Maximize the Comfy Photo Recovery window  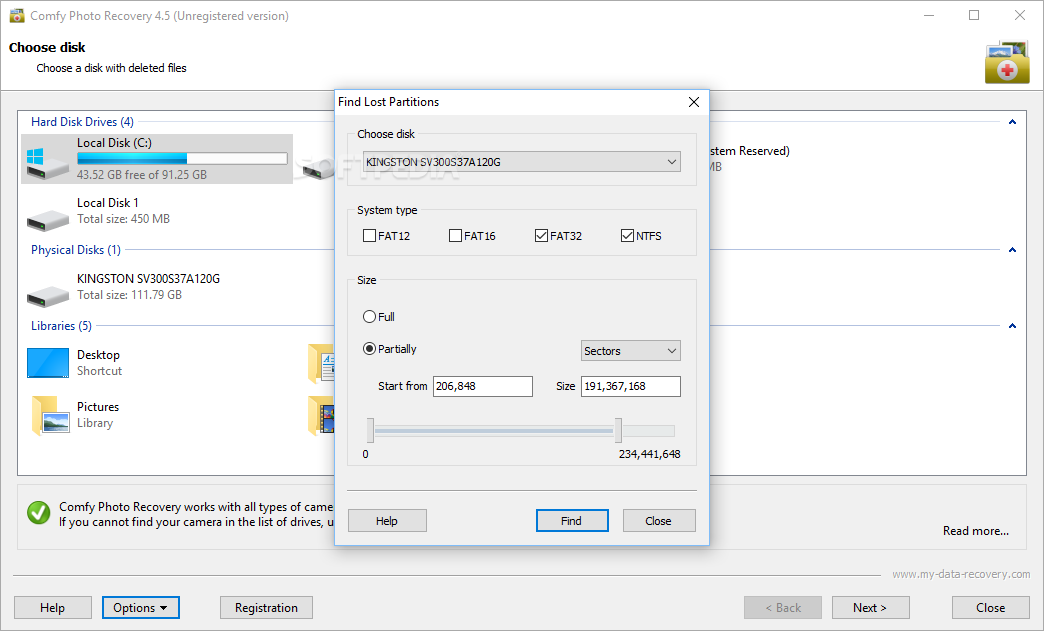[x=974, y=15]
